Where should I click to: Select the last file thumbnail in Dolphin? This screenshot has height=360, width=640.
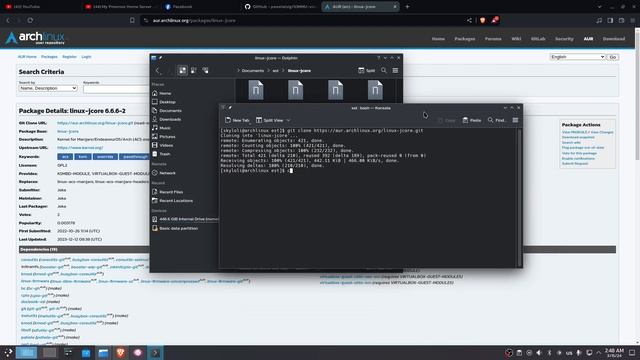click(x=375, y=90)
